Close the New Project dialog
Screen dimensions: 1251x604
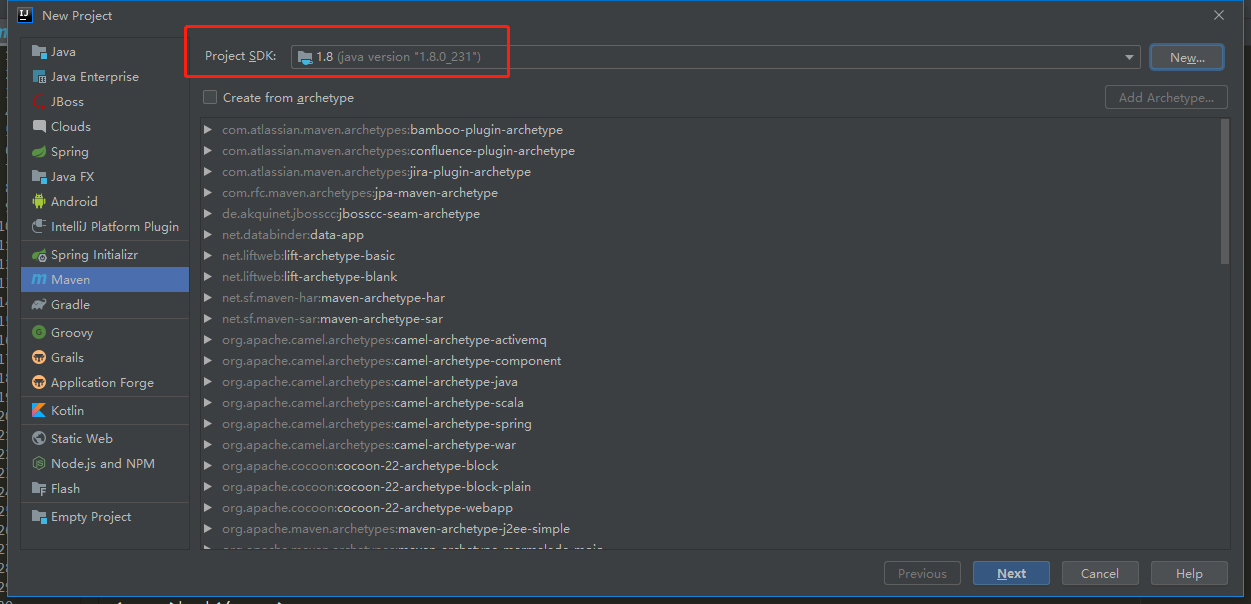point(1218,15)
